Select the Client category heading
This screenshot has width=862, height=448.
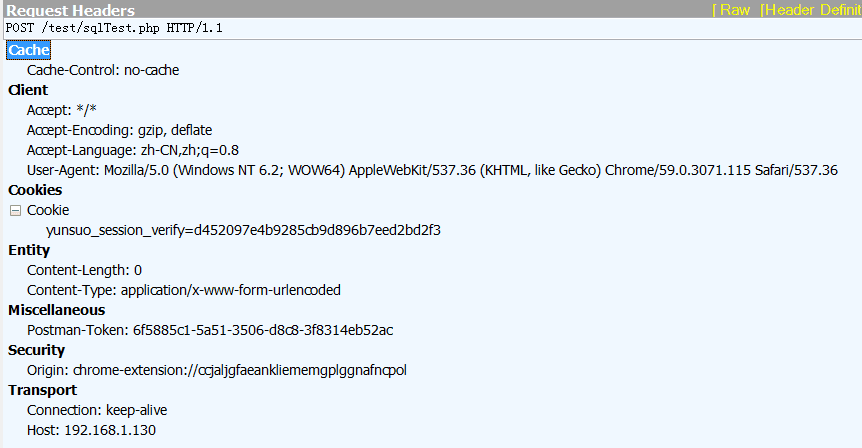pyautogui.click(x=28, y=90)
